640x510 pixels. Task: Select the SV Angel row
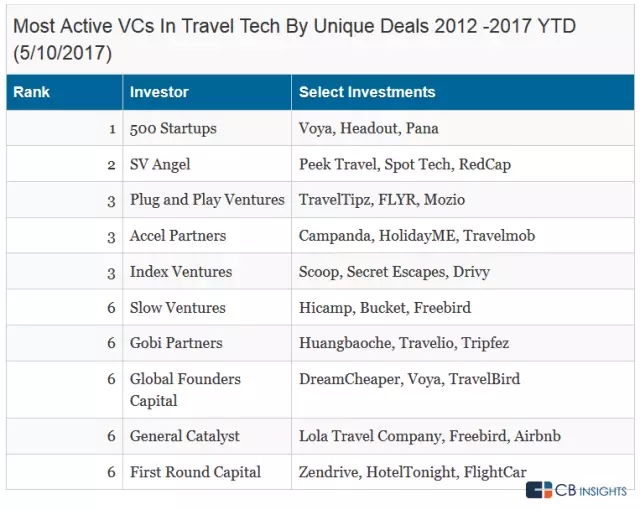coord(320,164)
